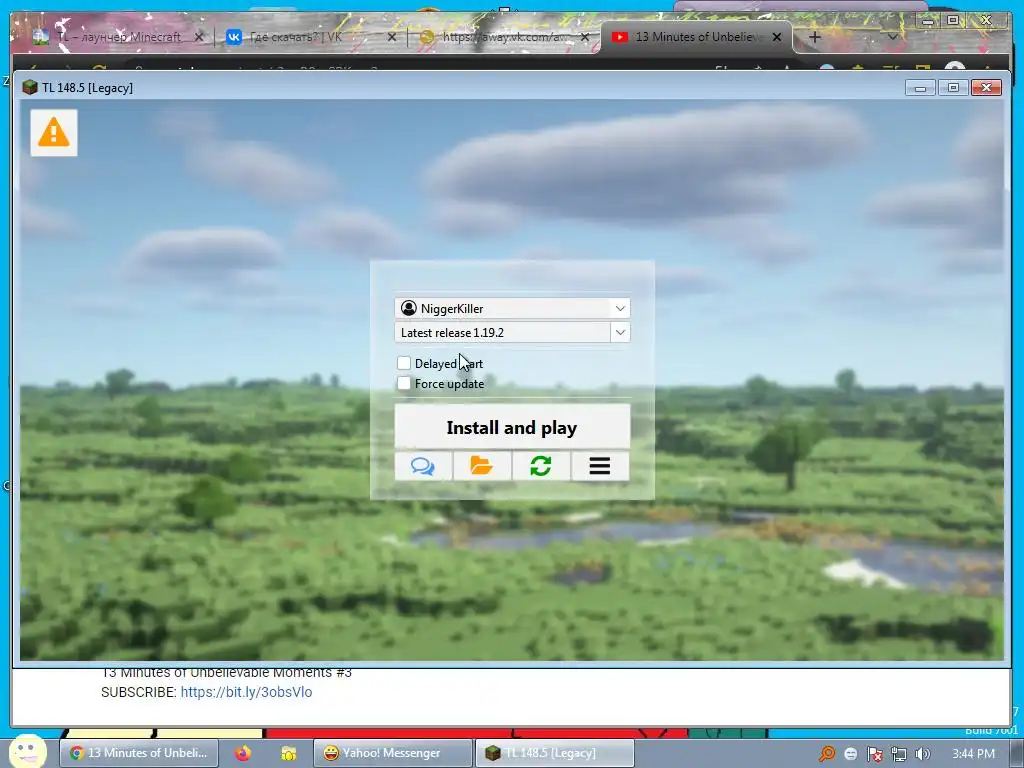Close the 13 Minutes YouTube tab

coord(777,37)
